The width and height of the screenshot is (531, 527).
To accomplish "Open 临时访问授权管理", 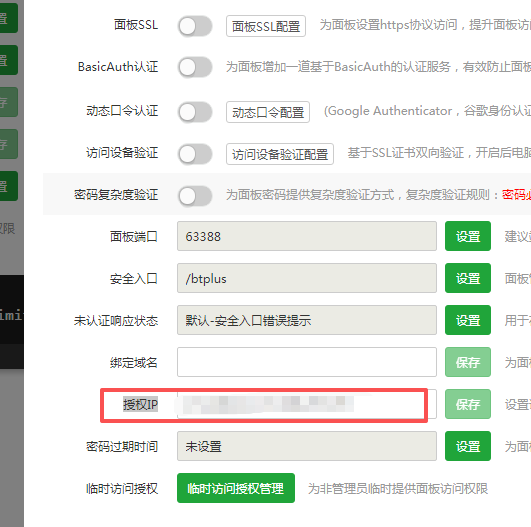I will pos(236,488).
